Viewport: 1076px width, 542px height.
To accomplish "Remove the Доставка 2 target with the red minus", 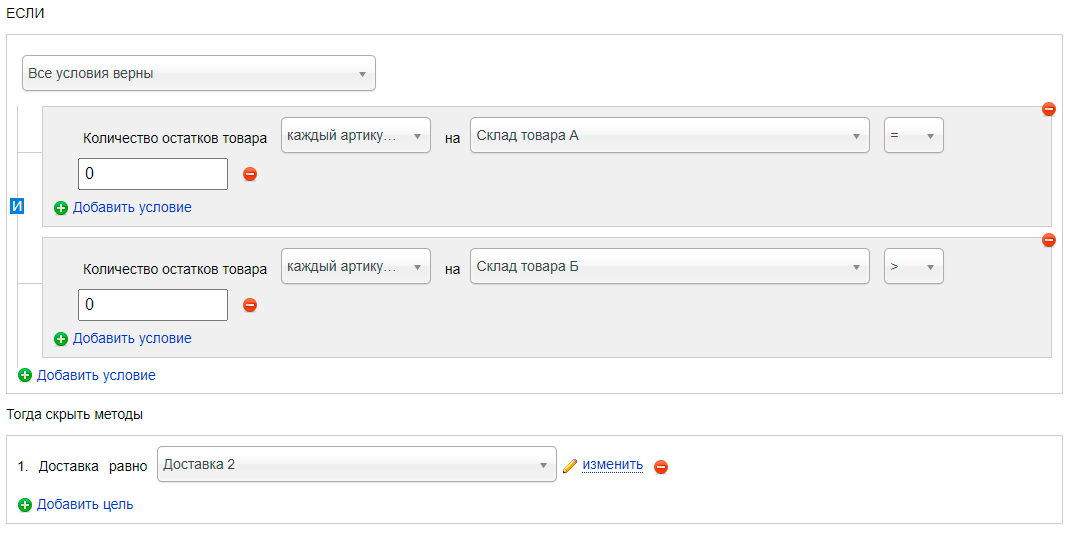I will pyautogui.click(x=661, y=467).
